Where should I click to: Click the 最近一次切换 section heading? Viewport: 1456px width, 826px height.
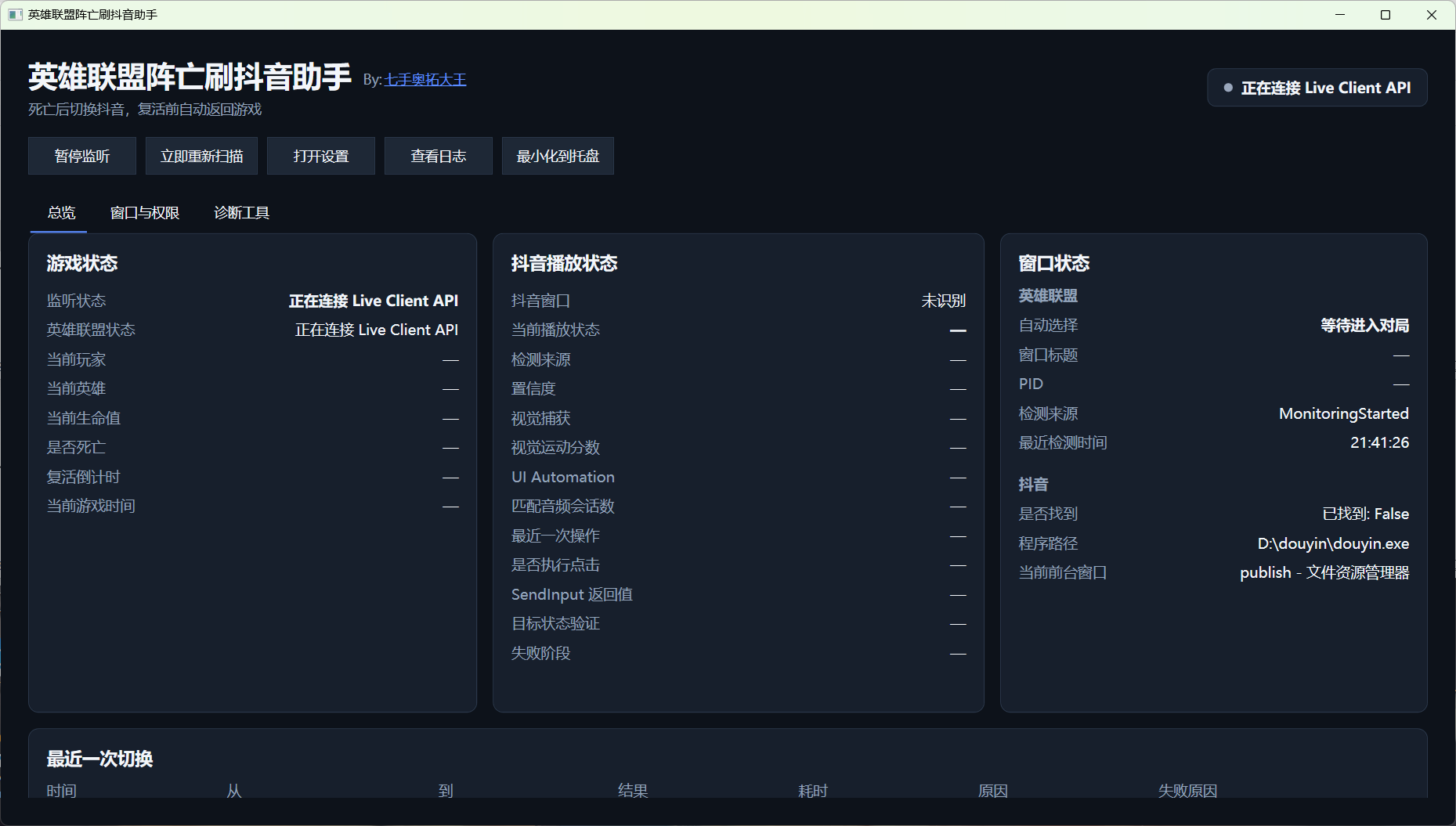(x=100, y=759)
